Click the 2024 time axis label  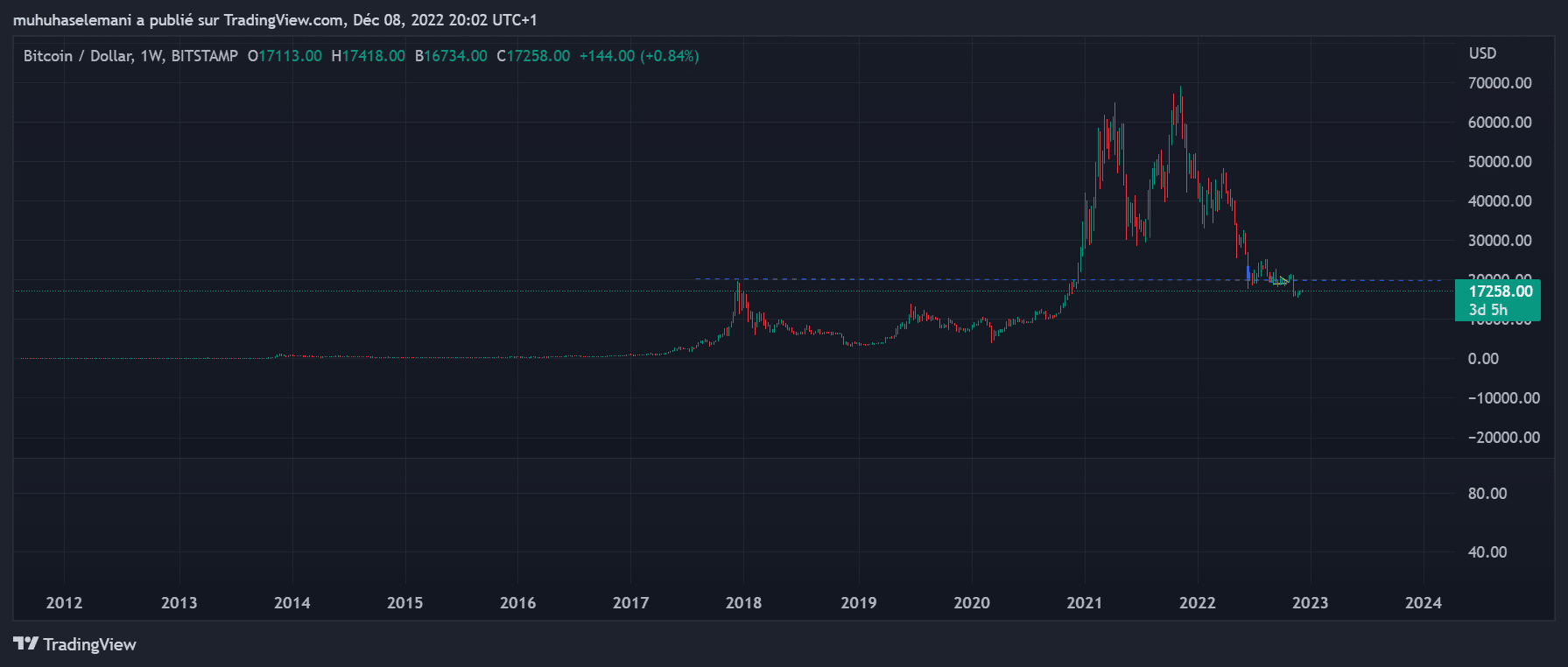(x=1423, y=603)
